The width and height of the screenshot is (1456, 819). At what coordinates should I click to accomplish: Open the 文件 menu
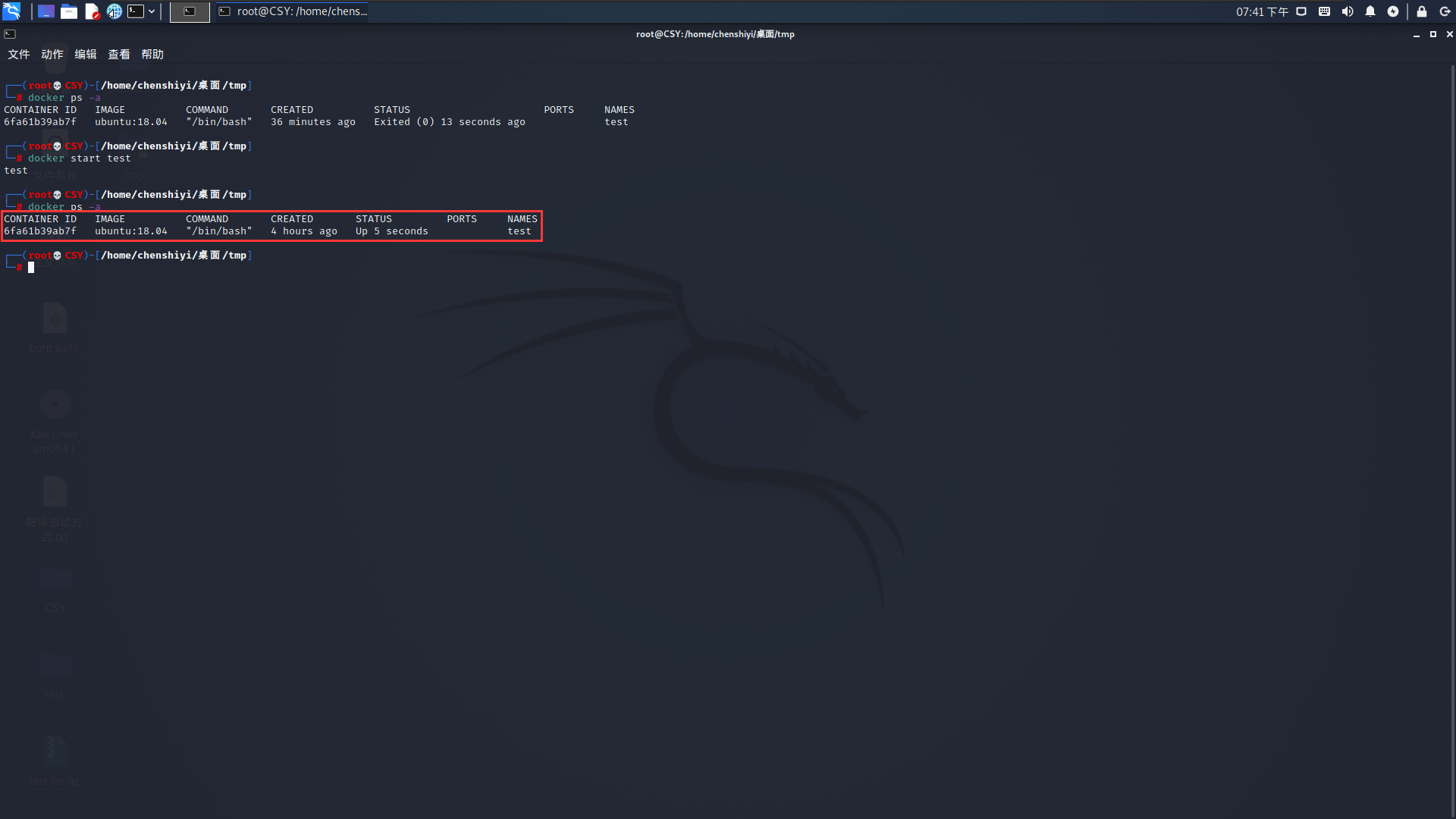point(19,55)
